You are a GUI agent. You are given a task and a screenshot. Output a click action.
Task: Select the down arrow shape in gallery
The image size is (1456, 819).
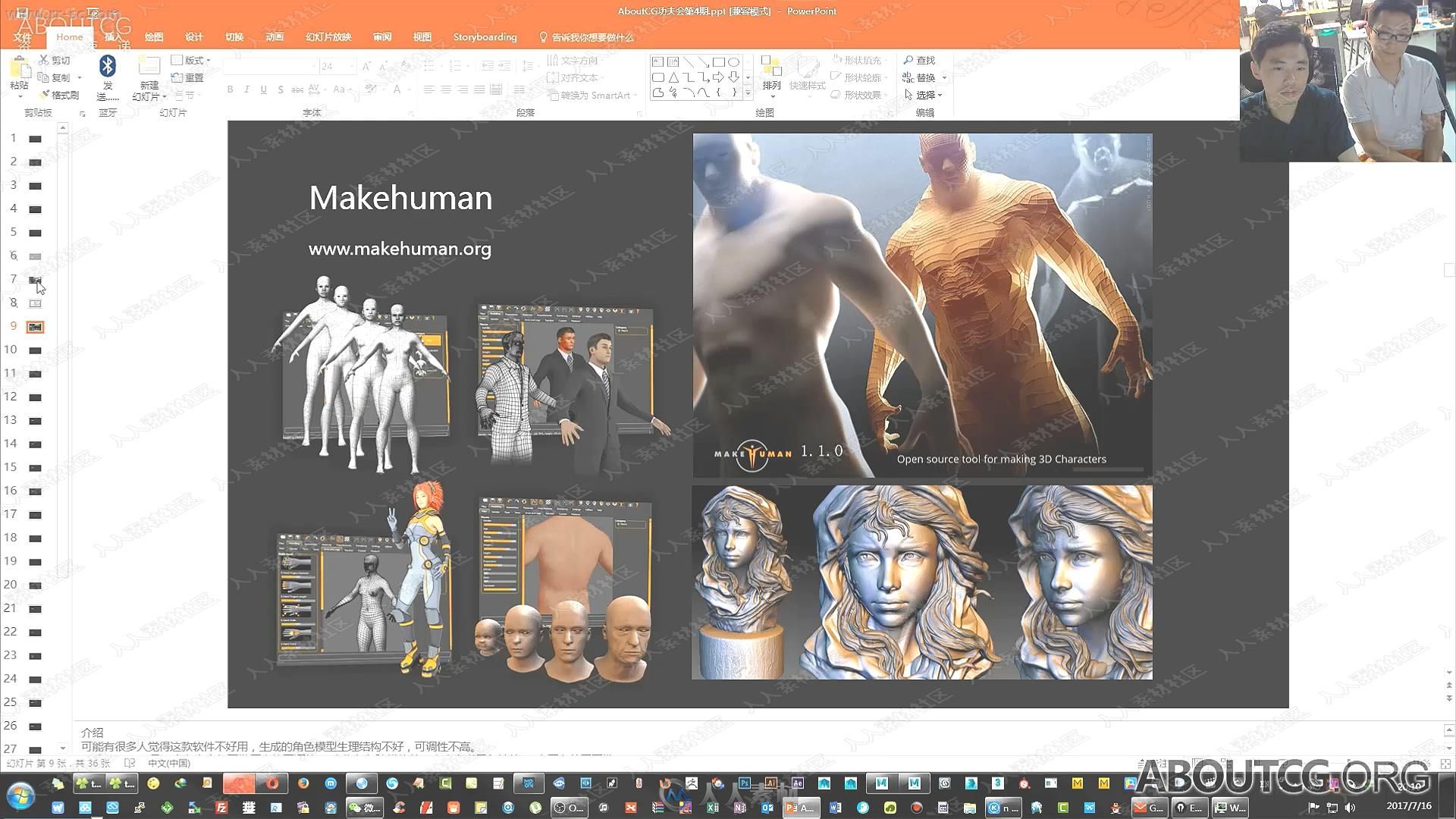click(733, 77)
